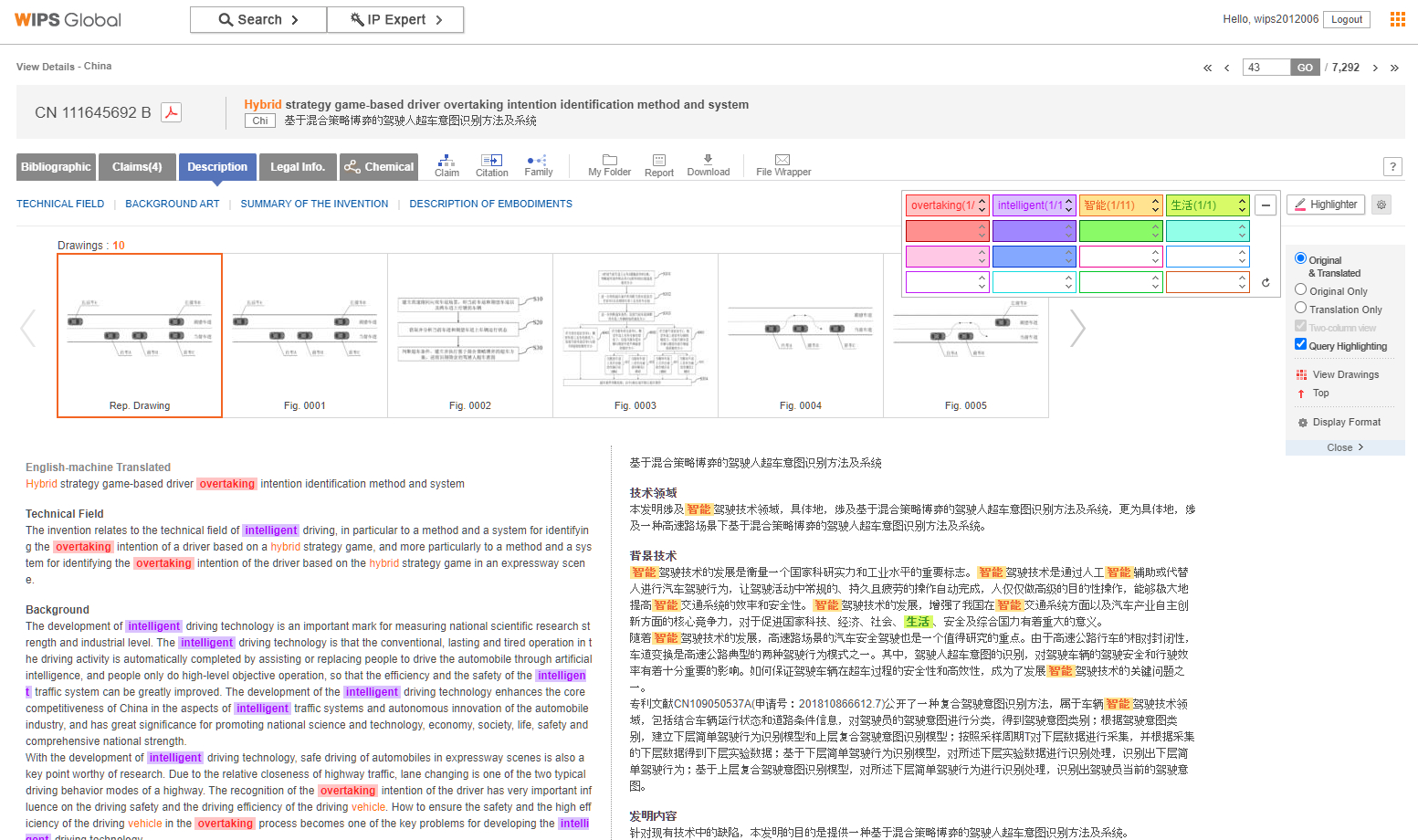Jump to the last record with double-right arrows
The height and width of the screenshot is (840, 1418).
[1394, 68]
